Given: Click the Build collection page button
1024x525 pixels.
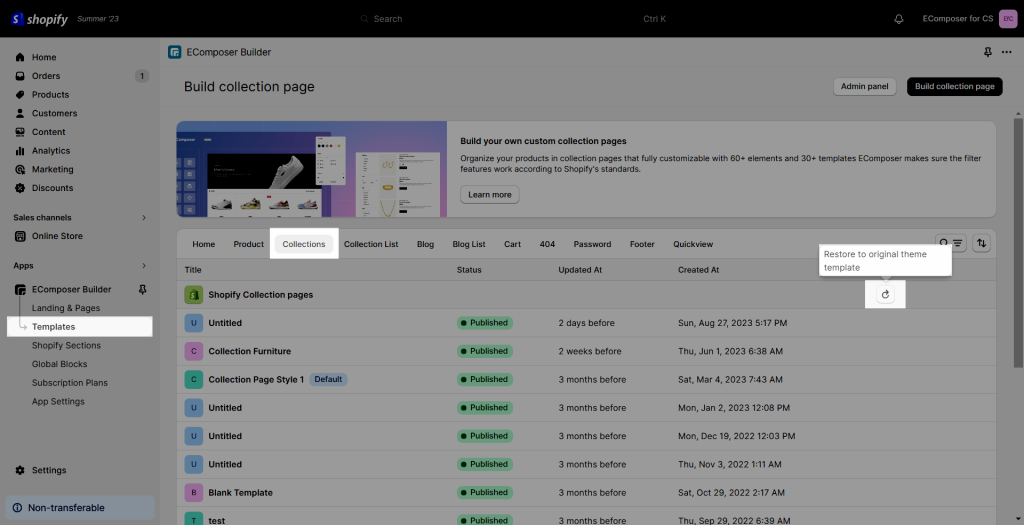Looking at the screenshot, I should (x=954, y=86).
